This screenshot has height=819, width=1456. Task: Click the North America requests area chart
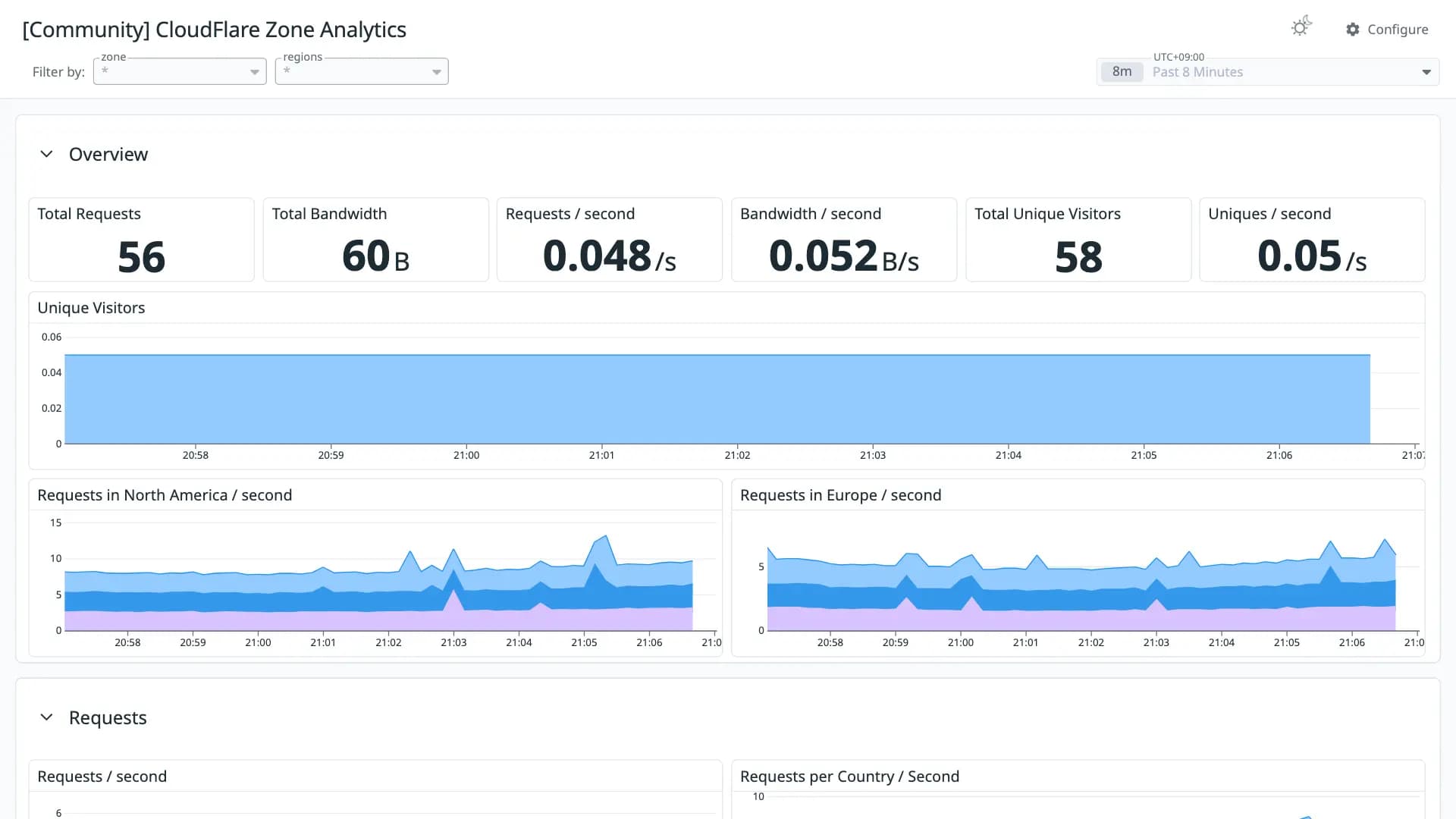[379, 584]
